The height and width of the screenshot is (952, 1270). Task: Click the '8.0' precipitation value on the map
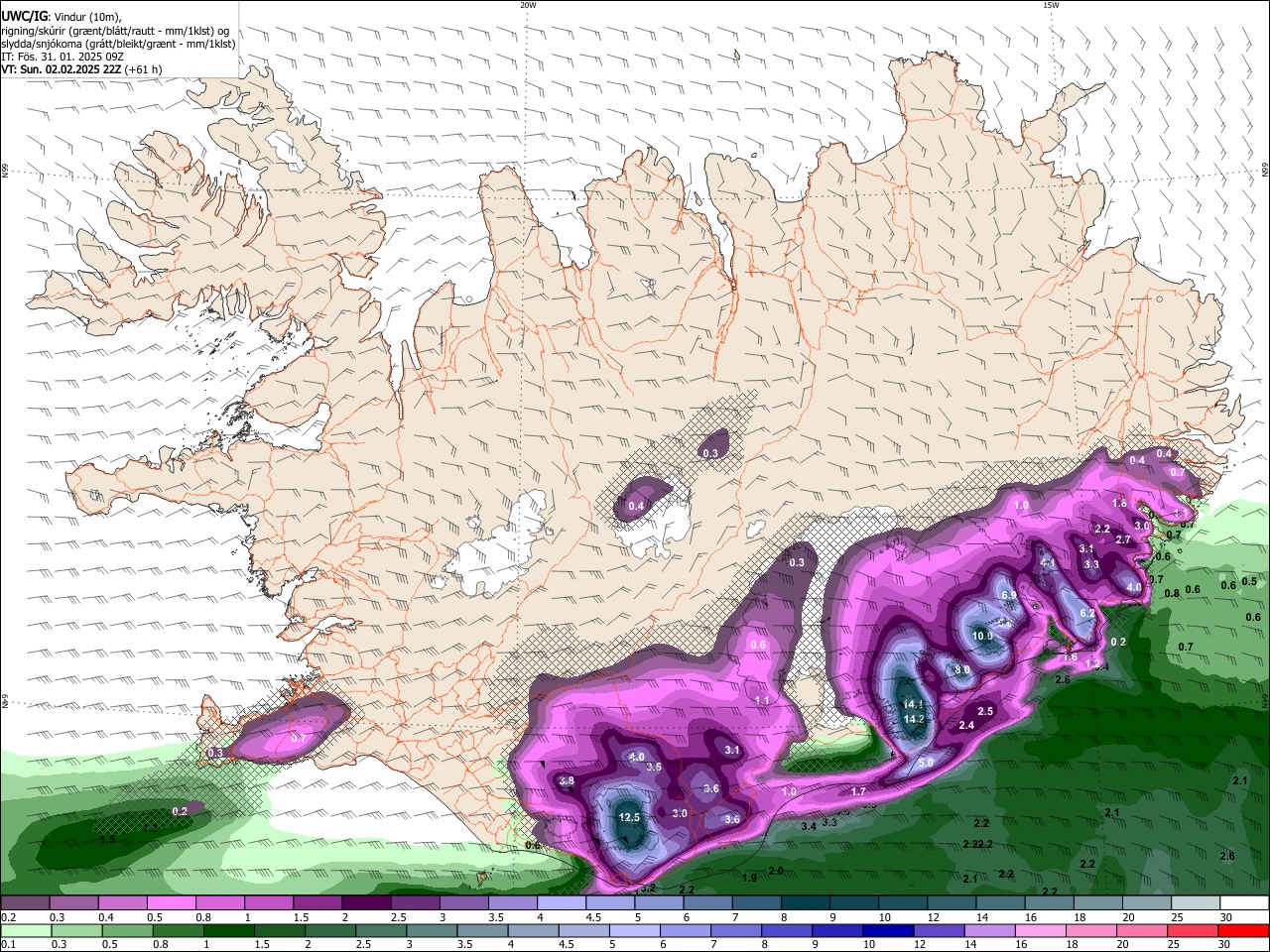pos(962,669)
